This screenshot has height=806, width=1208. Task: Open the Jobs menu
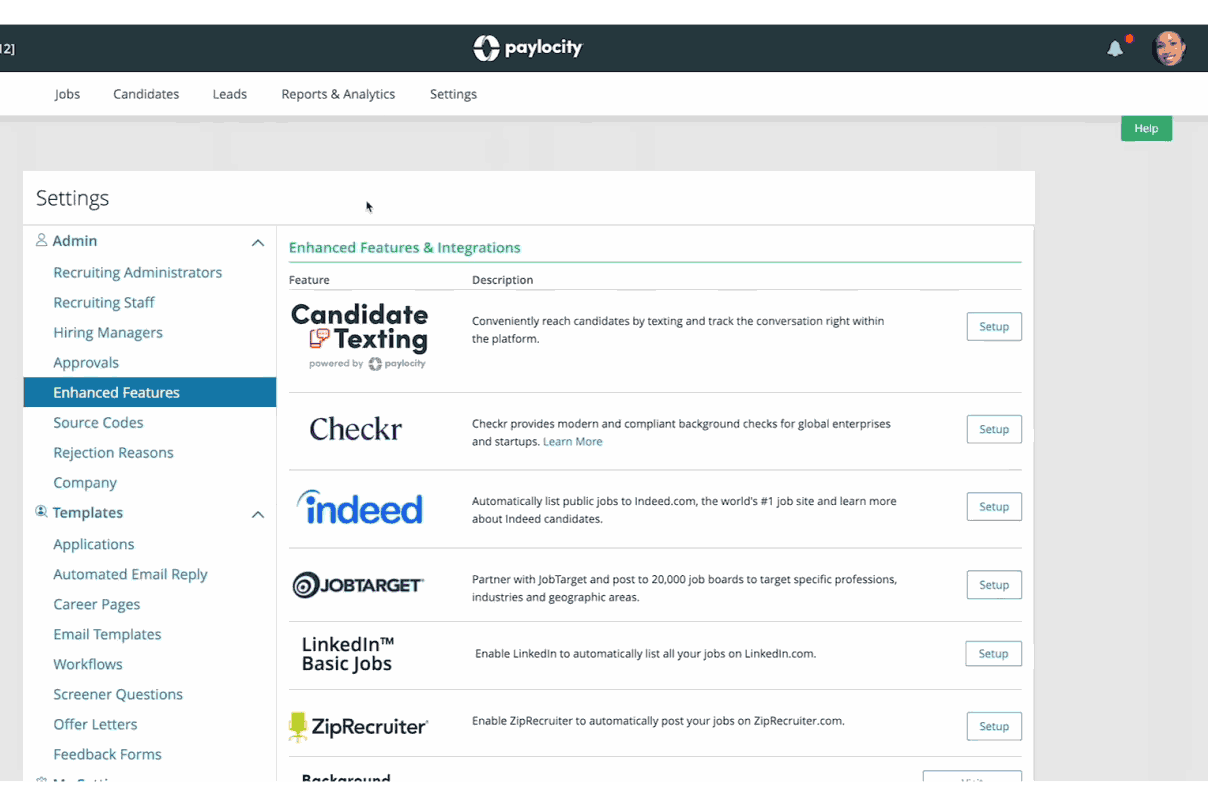point(67,94)
